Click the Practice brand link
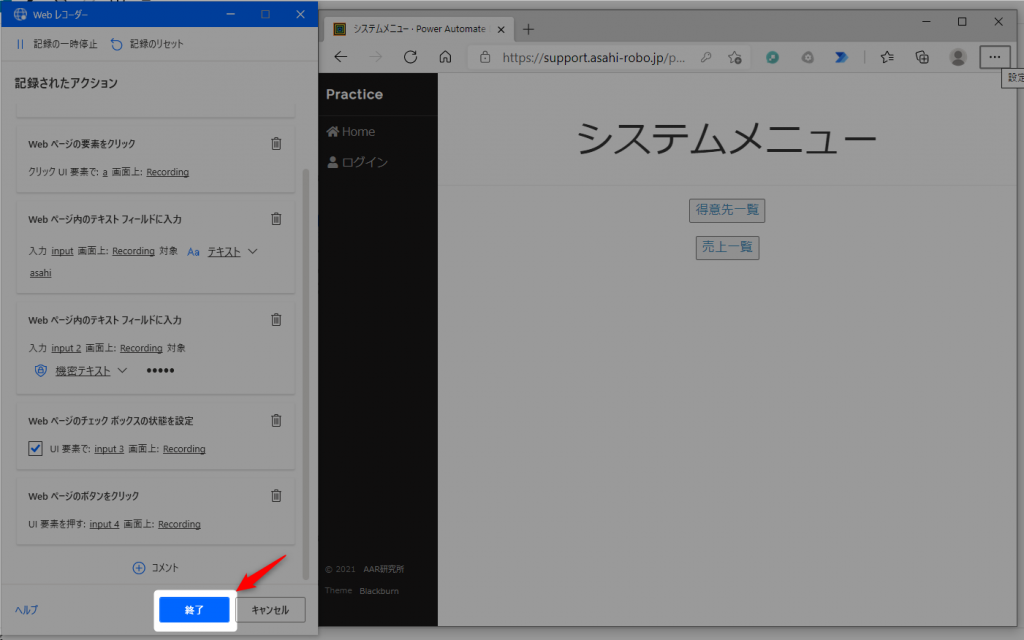This screenshot has width=1024, height=640. click(355, 94)
